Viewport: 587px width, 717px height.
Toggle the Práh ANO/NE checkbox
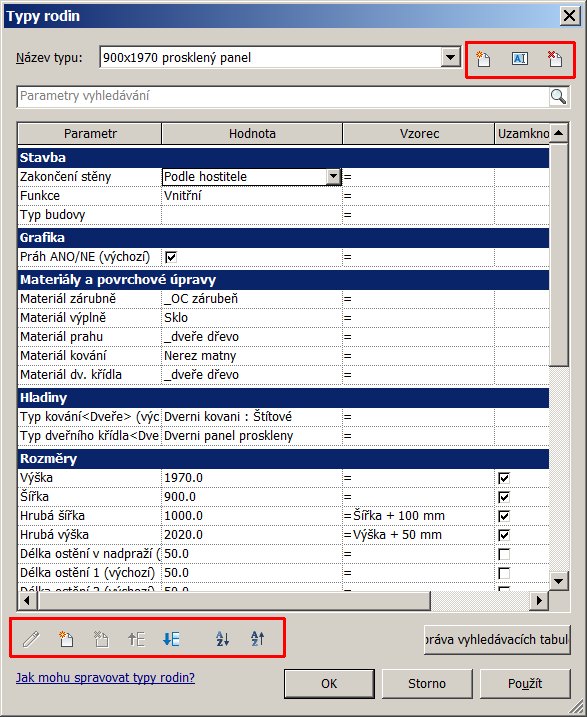171,257
